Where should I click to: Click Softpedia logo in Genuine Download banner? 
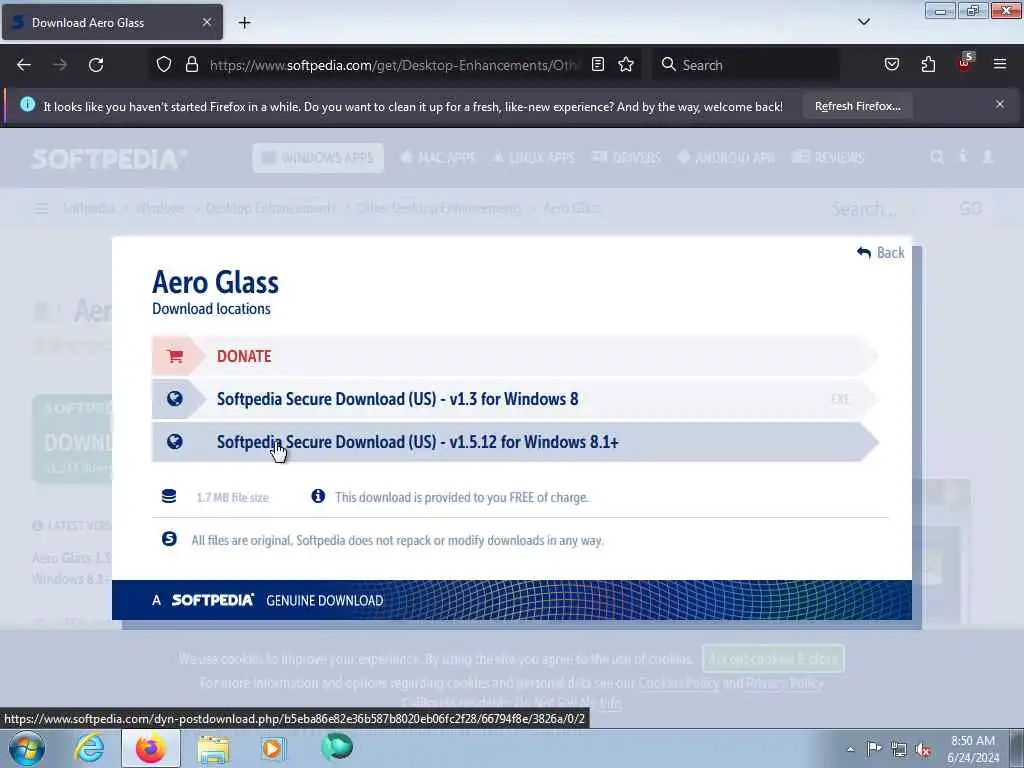point(212,600)
